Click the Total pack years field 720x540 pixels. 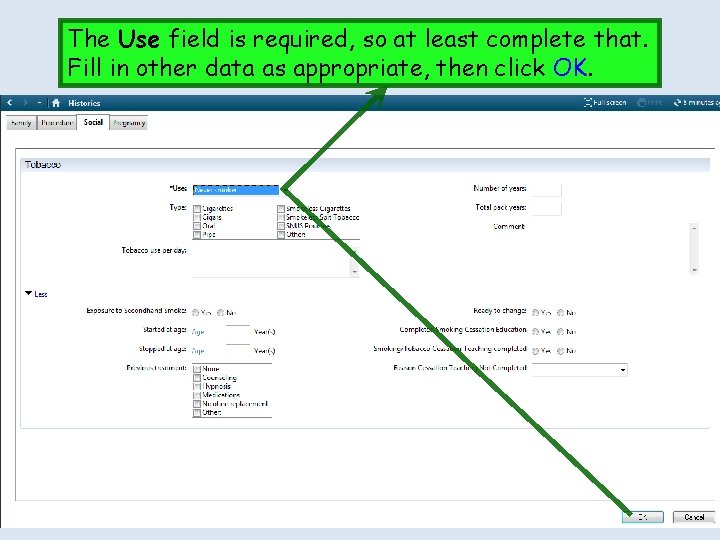(x=546, y=208)
